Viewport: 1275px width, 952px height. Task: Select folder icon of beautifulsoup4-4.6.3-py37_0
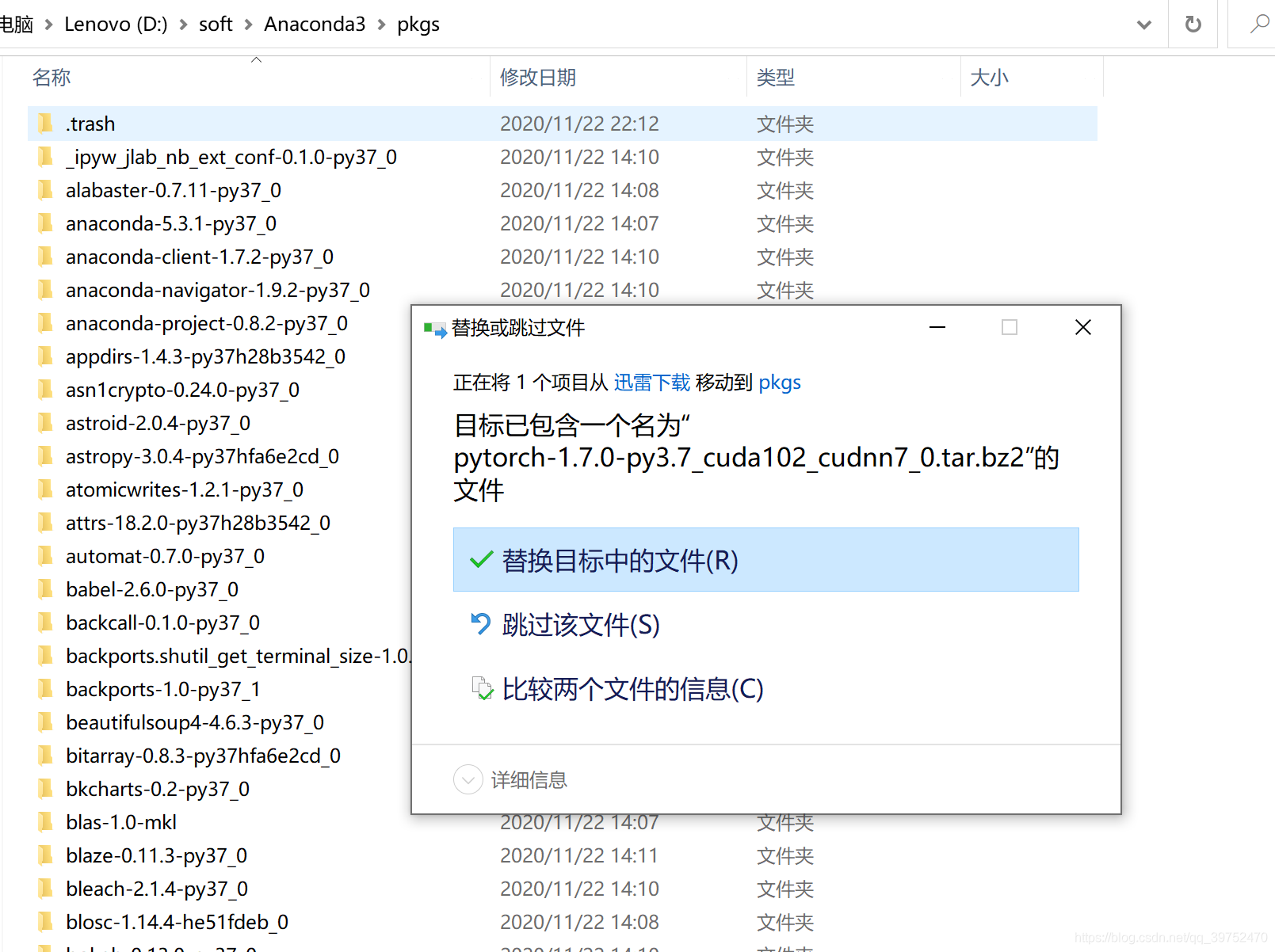tap(46, 722)
